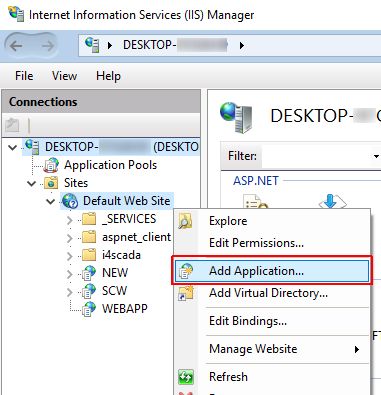Click the ASP.NET group heading

256,181
